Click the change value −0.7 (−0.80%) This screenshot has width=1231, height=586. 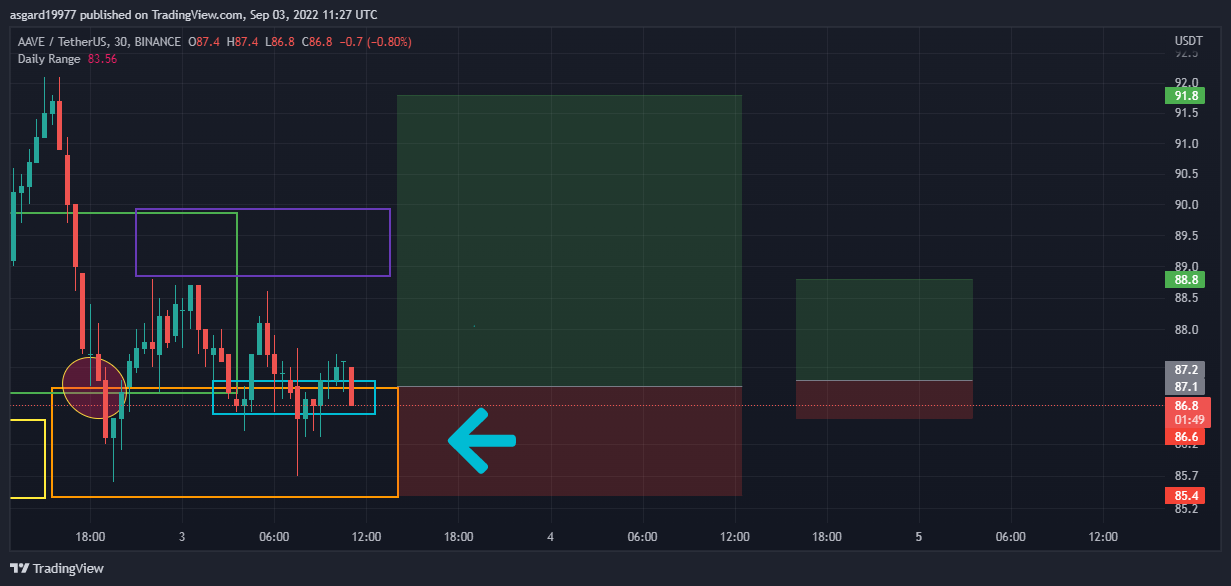378,42
